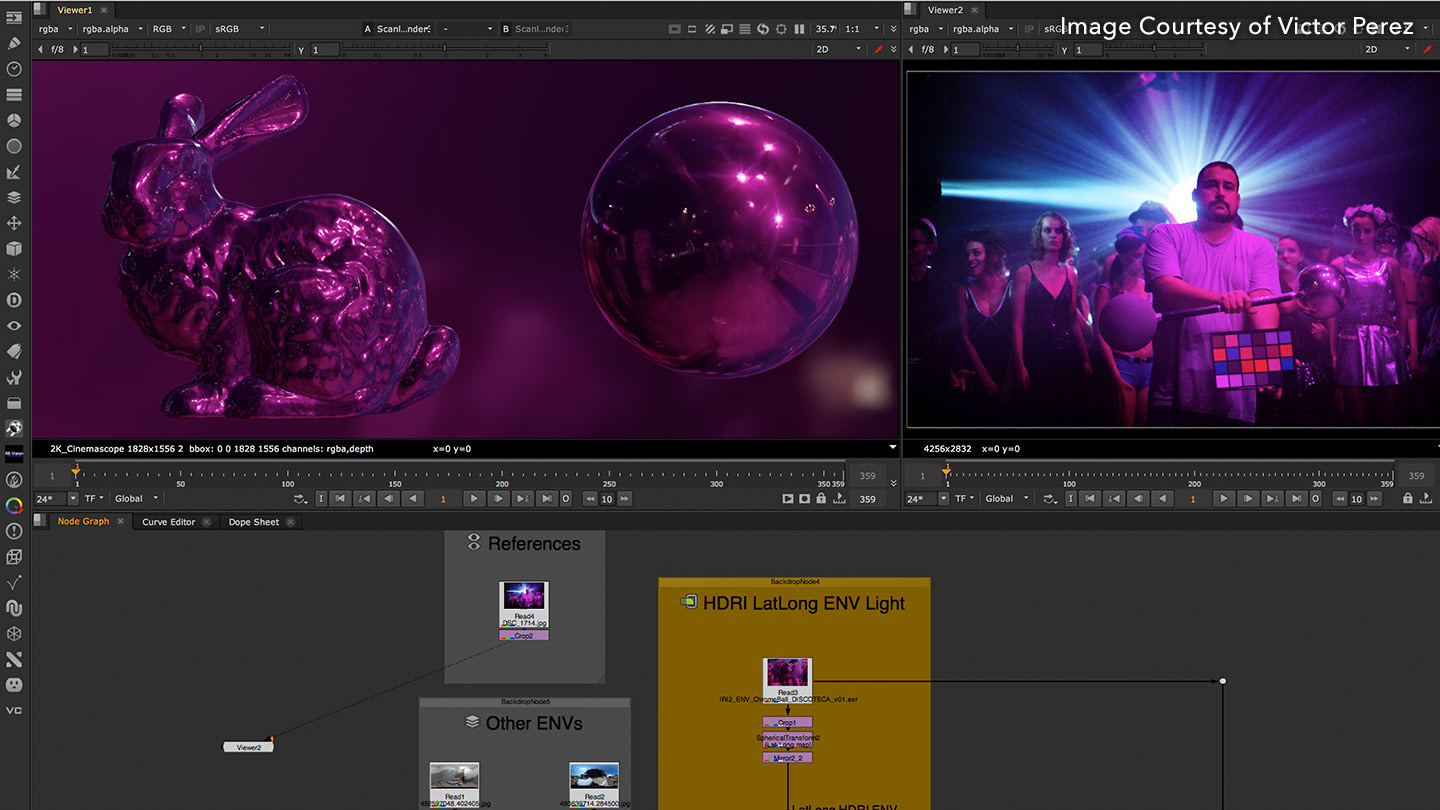The width and height of the screenshot is (1440, 810).
Task: Click the Viewer1 red paint pipette icon
Action: (879, 49)
